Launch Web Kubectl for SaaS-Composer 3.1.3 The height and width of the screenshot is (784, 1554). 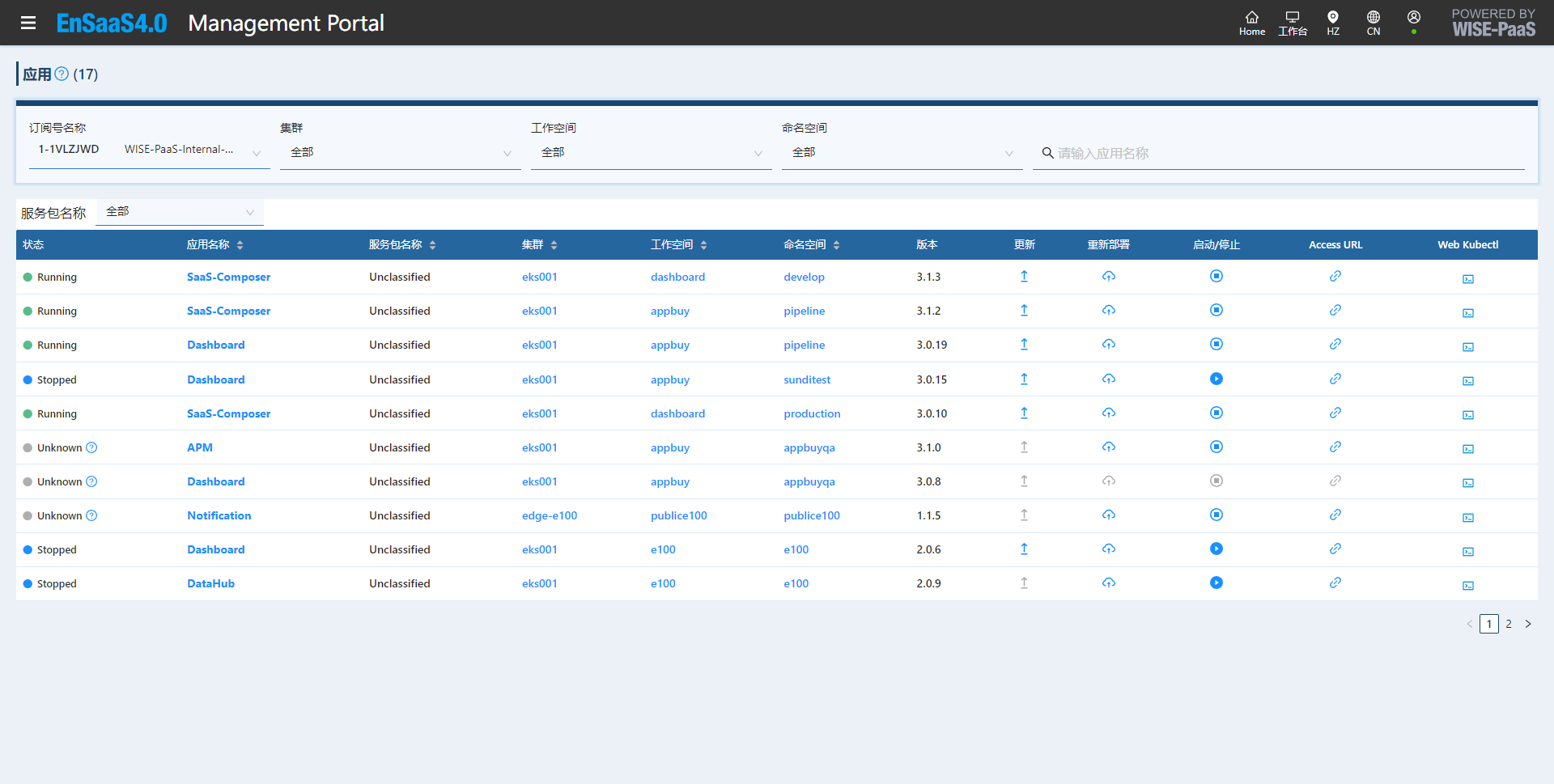pos(1468,279)
